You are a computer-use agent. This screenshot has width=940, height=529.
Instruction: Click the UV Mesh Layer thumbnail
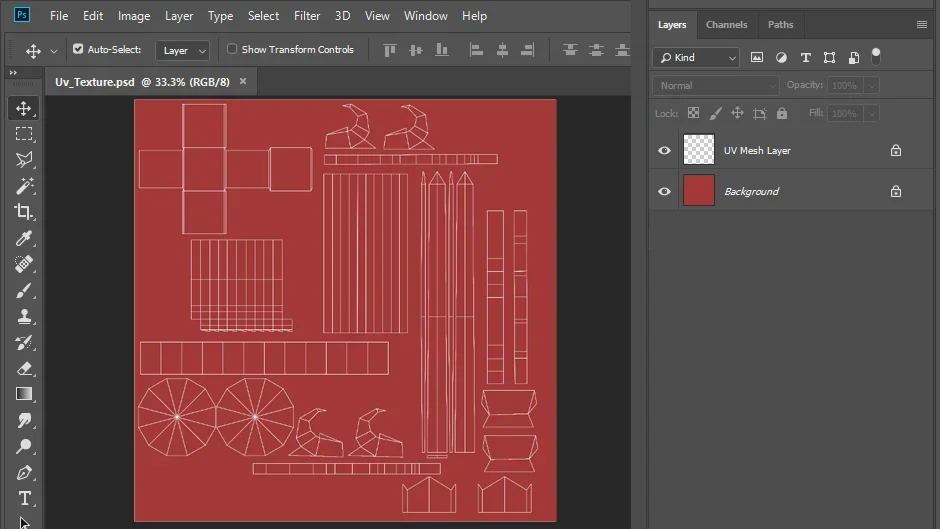click(699, 149)
